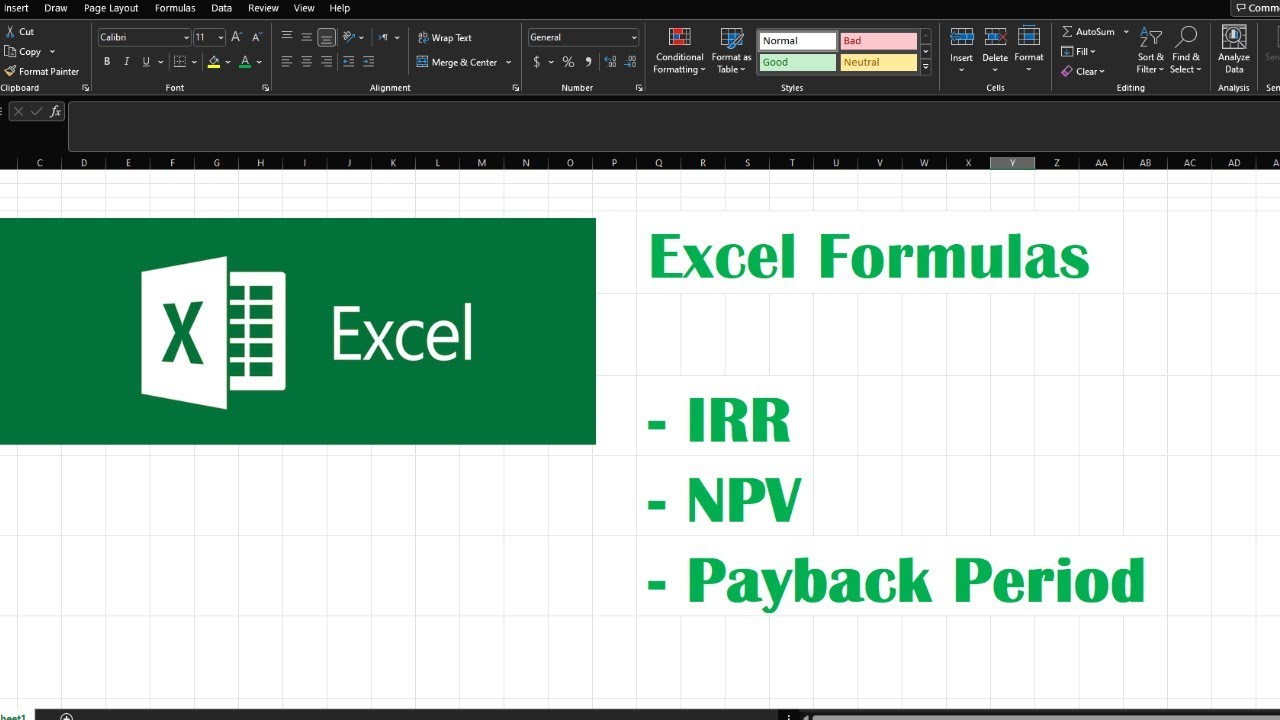Open the Draw ribbon tab
The width and height of the screenshot is (1280, 720).
point(56,8)
